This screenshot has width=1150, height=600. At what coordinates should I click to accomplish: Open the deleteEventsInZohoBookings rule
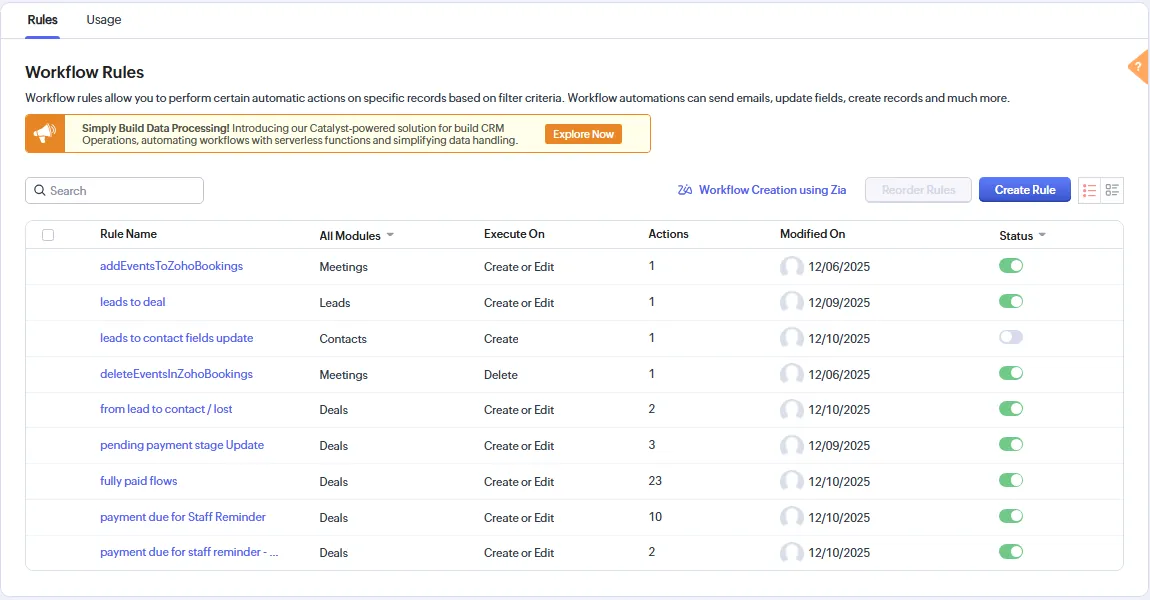(176, 374)
